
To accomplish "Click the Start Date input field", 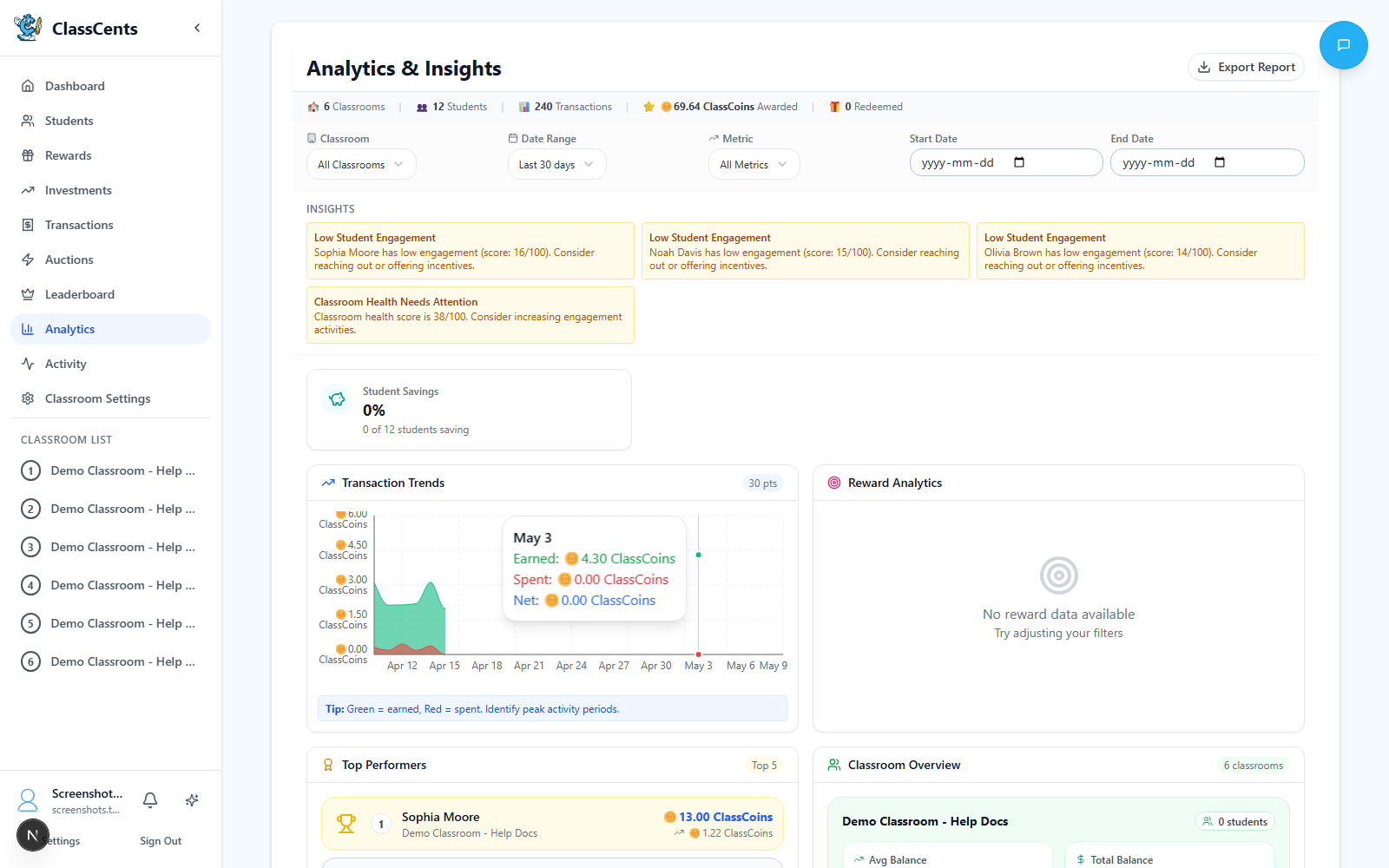I will click(1006, 162).
